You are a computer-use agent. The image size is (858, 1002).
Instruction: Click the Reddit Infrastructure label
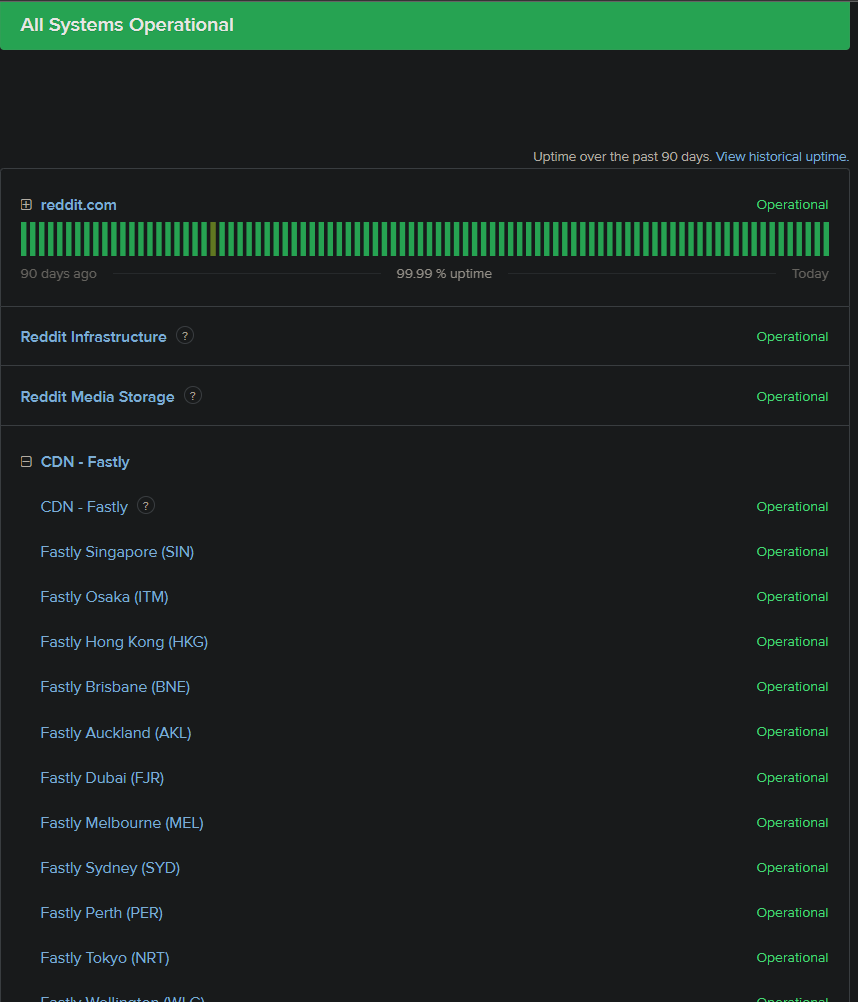point(93,337)
